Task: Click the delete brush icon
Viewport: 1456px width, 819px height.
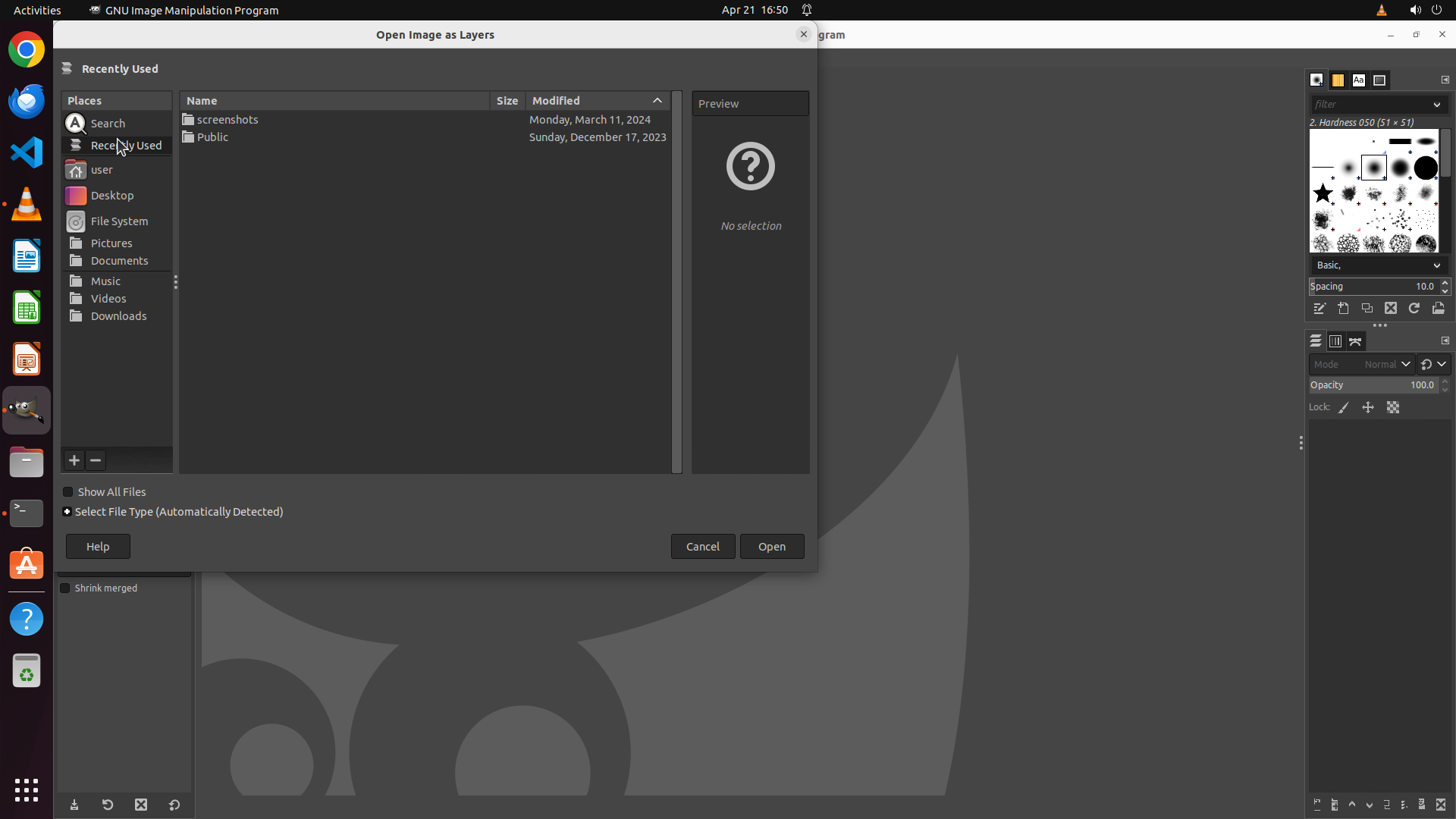Action: 1390,309
